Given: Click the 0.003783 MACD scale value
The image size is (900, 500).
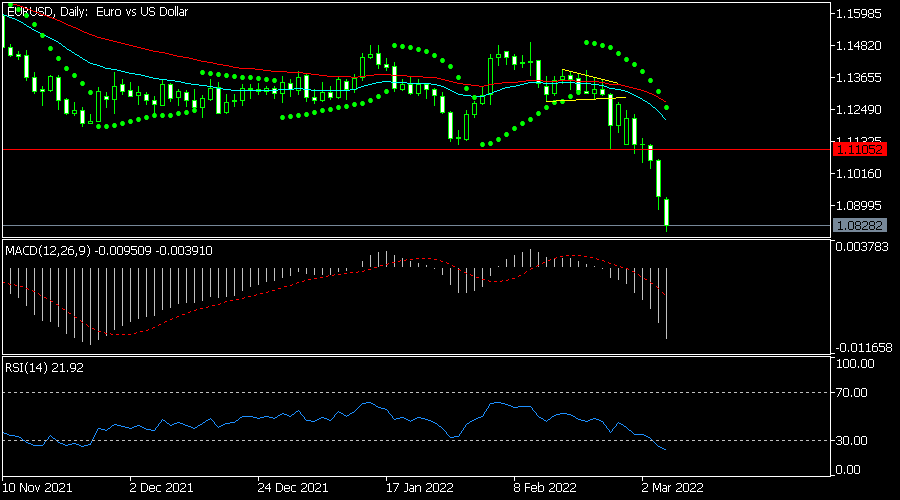Looking at the screenshot, I should pos(862,247).
